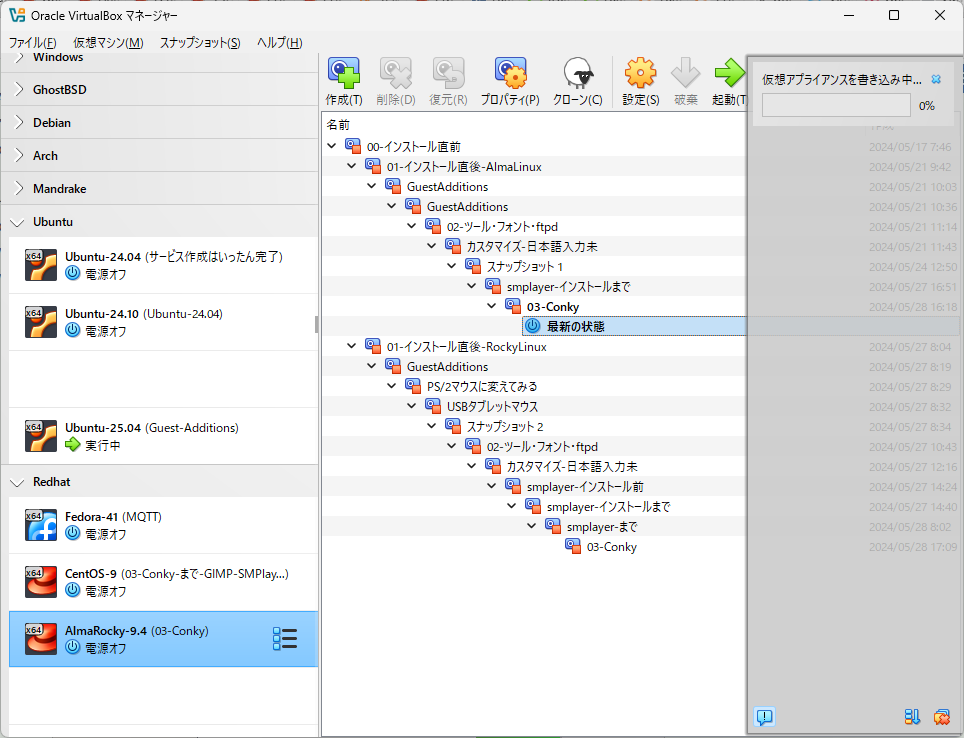This screenshot has width=964, height=738.
Task: Click the 00-インストール直前 snapshot icon
Action: click(x=353, y=146)
